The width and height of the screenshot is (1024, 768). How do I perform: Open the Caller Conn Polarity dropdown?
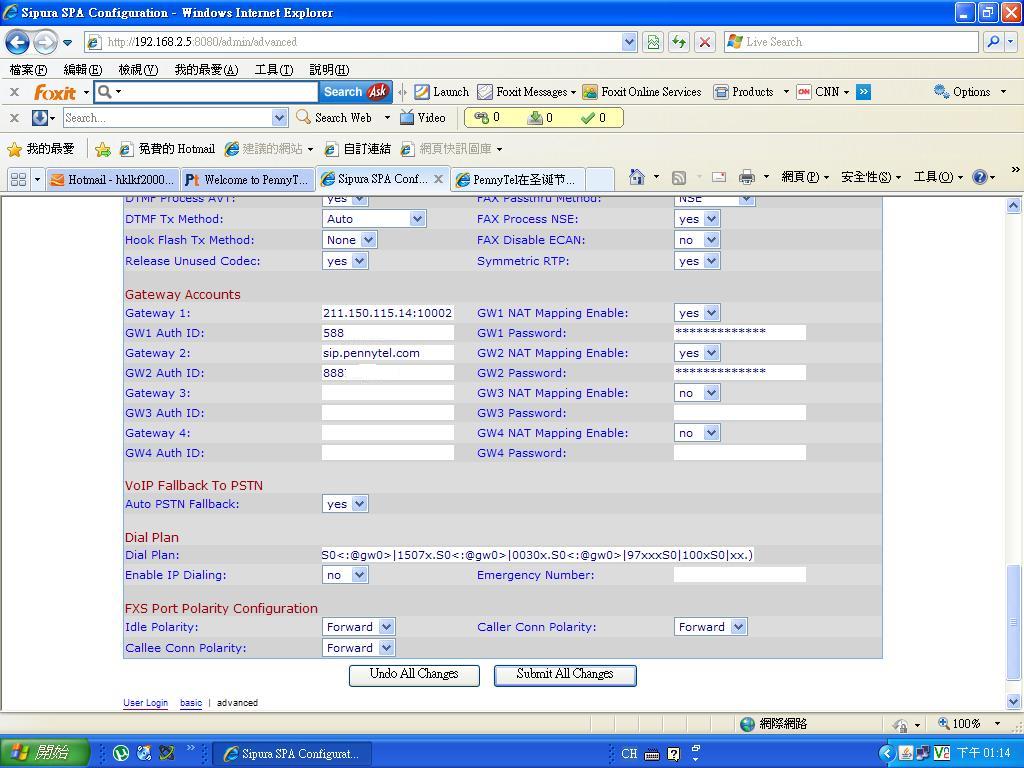tap(710, 627)
